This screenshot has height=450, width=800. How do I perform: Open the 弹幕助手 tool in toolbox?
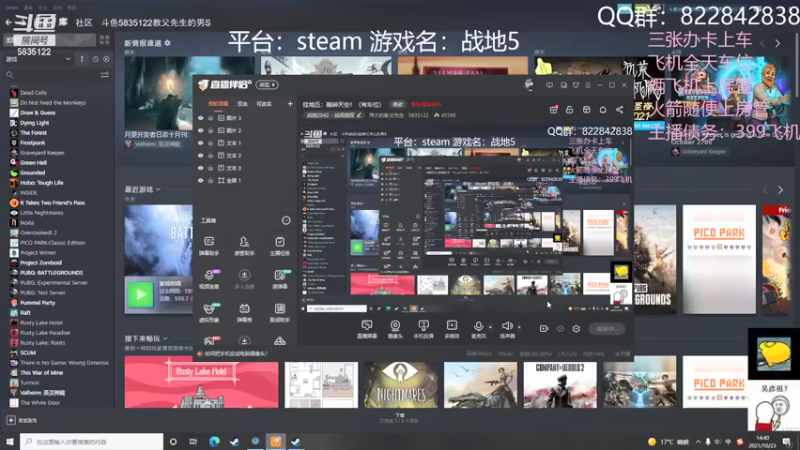tap(209, 245)
